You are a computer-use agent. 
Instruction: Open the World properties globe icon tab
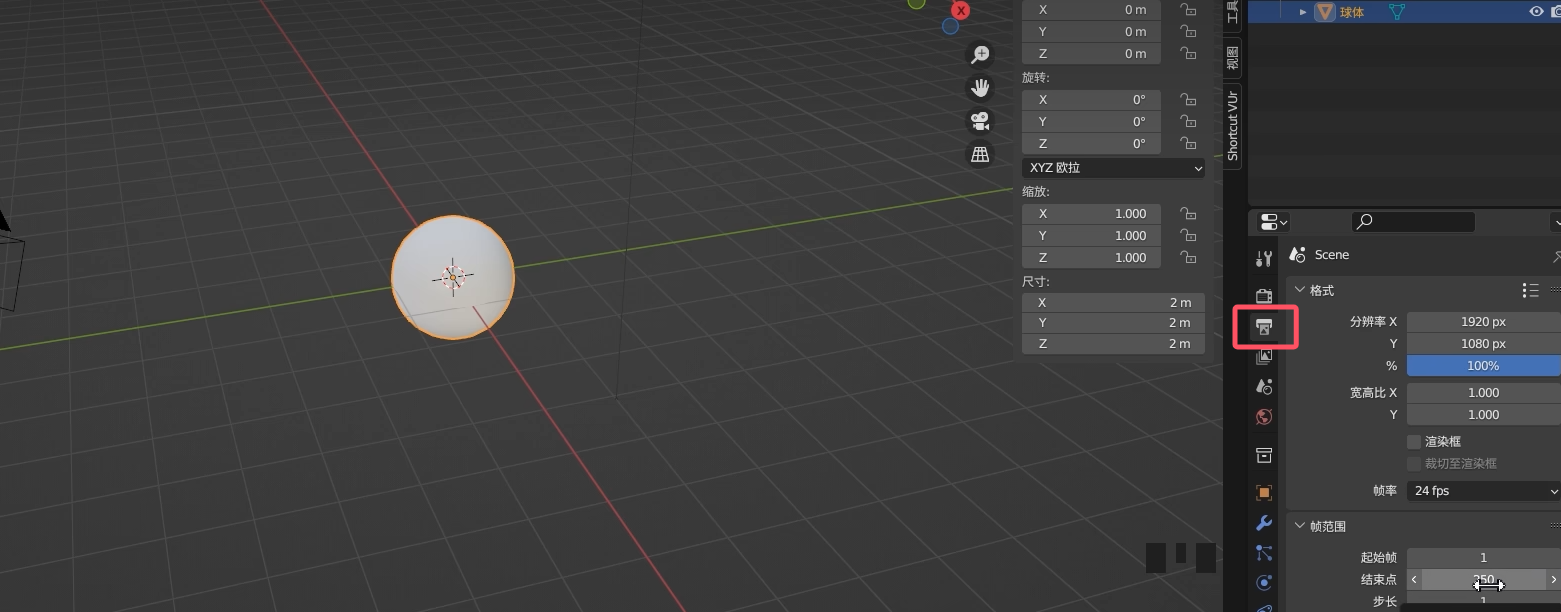coord(1264,417)
